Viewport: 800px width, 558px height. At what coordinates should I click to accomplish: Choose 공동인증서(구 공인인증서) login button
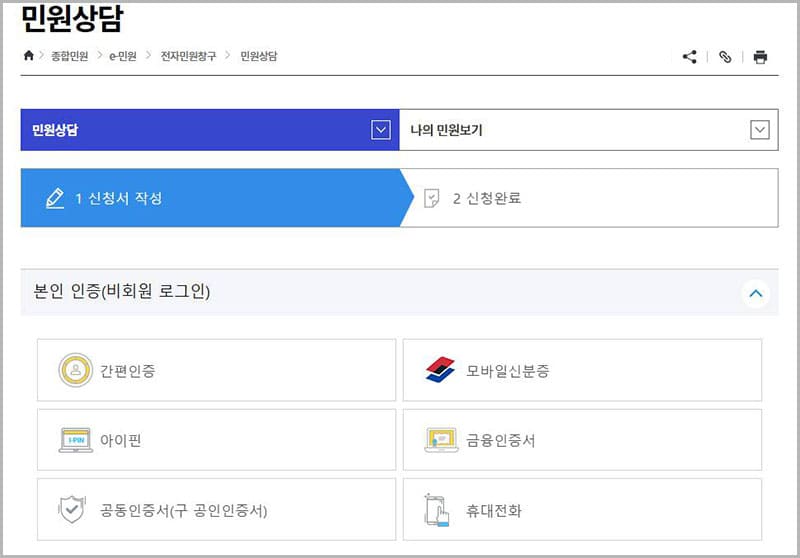coord(217,509)
